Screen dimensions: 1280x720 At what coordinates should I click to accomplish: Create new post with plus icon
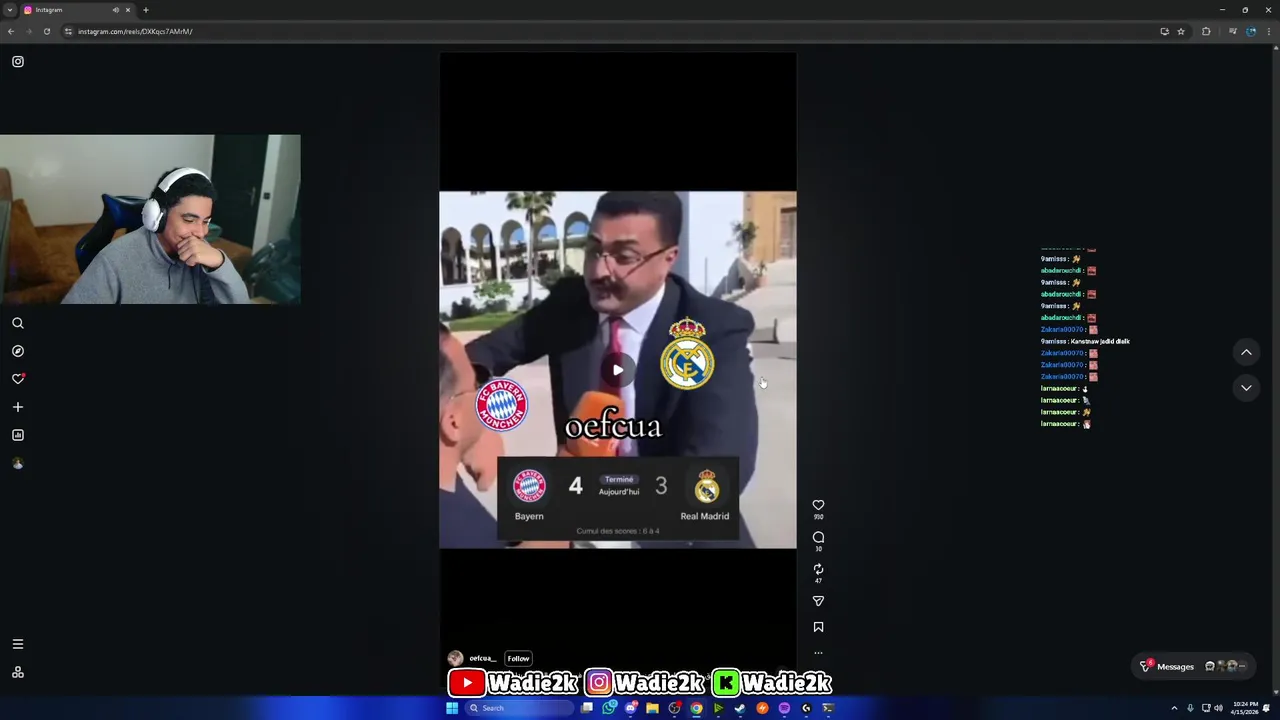click(18, 407)
